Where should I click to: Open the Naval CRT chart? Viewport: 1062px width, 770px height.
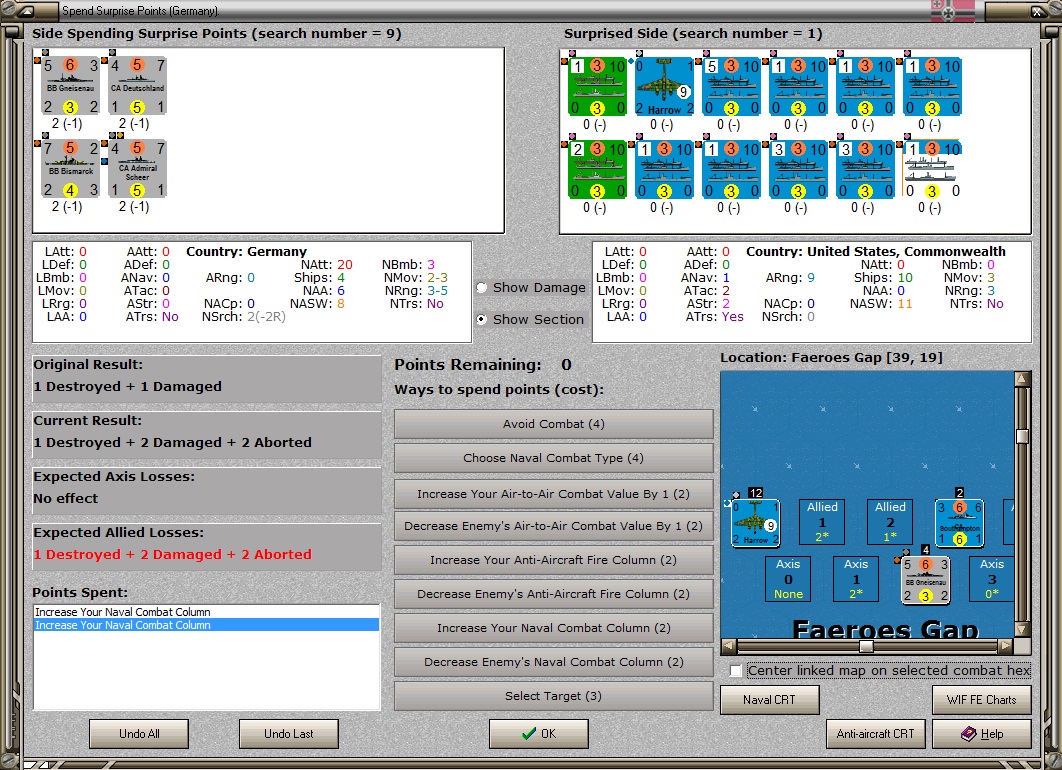[769, 700]
